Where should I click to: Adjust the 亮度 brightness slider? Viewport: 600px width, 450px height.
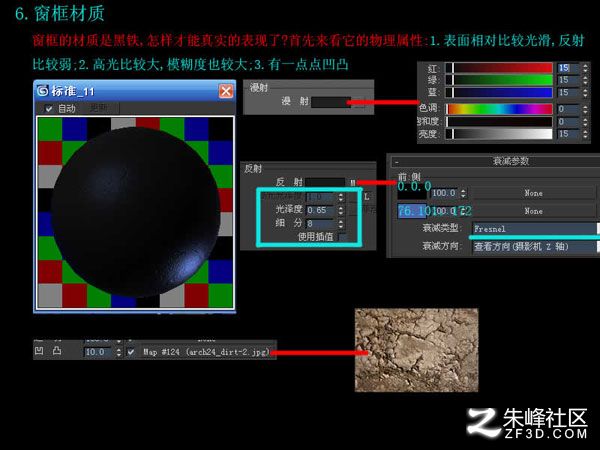click(x=499, y=134)
